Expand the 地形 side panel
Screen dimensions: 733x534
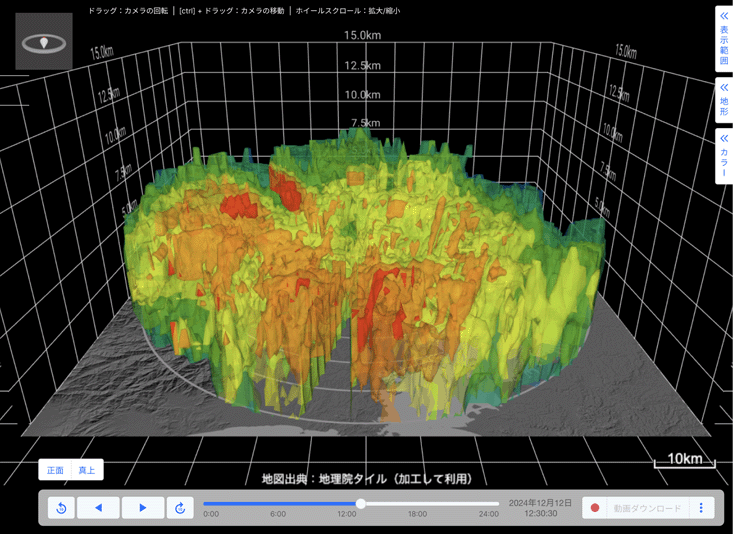tap(724, 101)
